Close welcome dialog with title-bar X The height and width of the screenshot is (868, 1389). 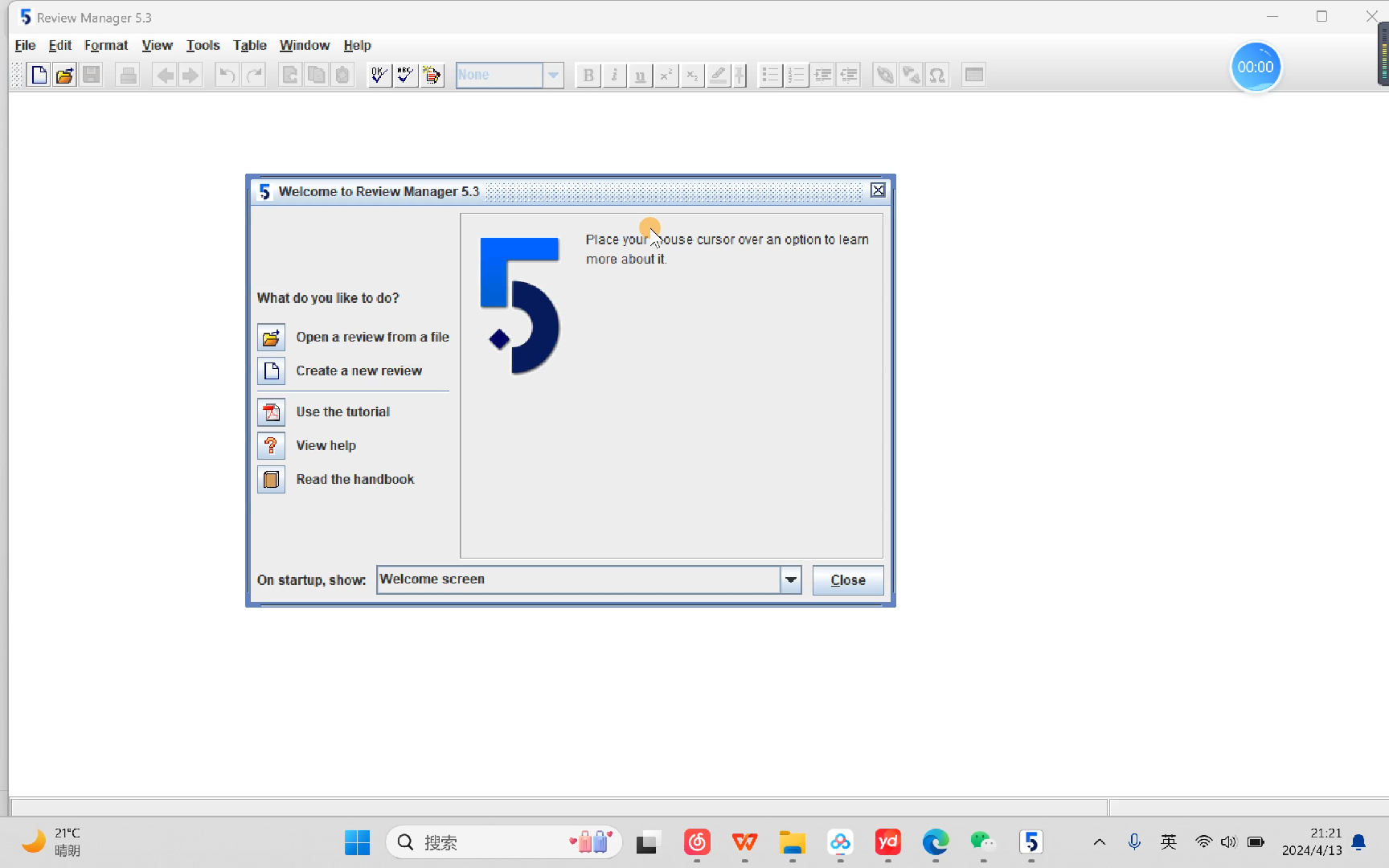pos(878,190)
